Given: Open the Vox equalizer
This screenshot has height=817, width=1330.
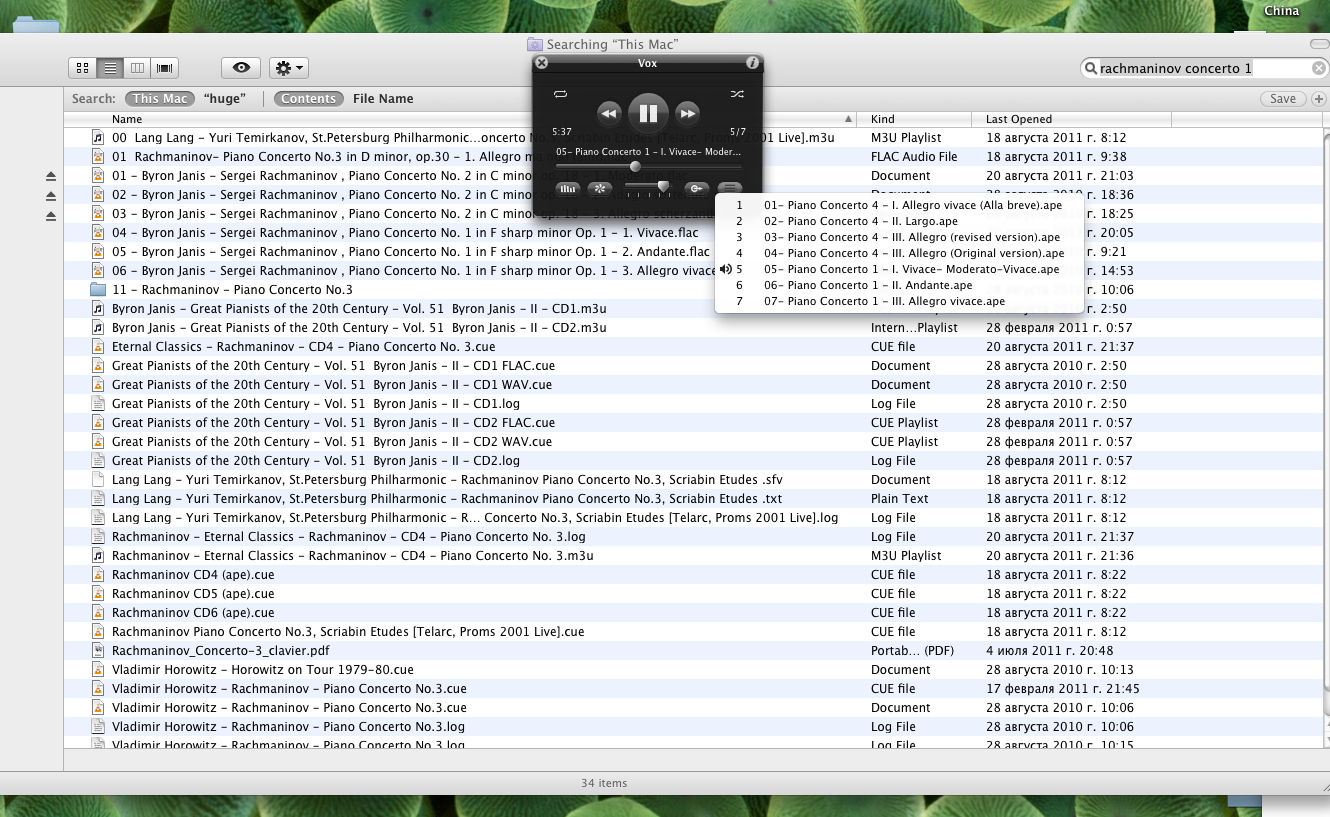Looking at the screenshot, I should pyautogui.click(x=568, y=188).
